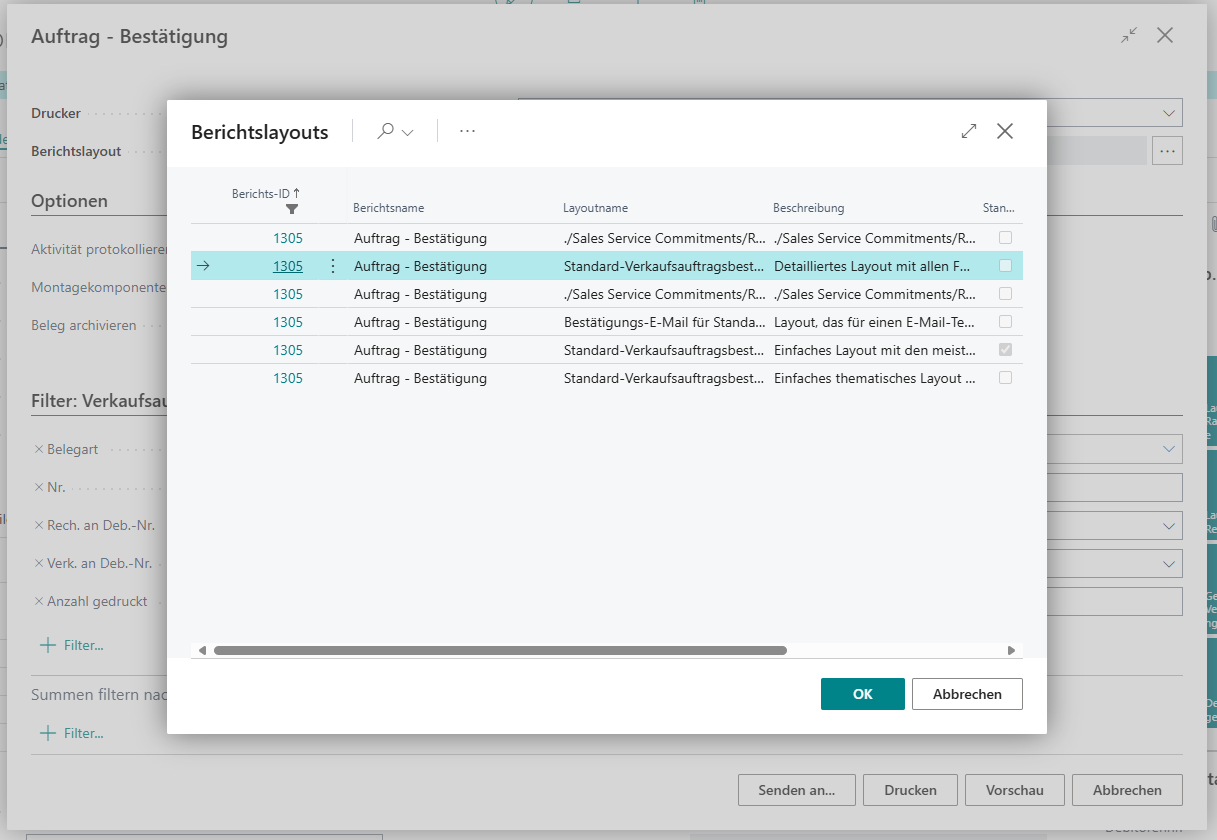Open 1305 link in the Detailliertes Layout row
Screen dimensions: 1217x840
coord(288,266)
